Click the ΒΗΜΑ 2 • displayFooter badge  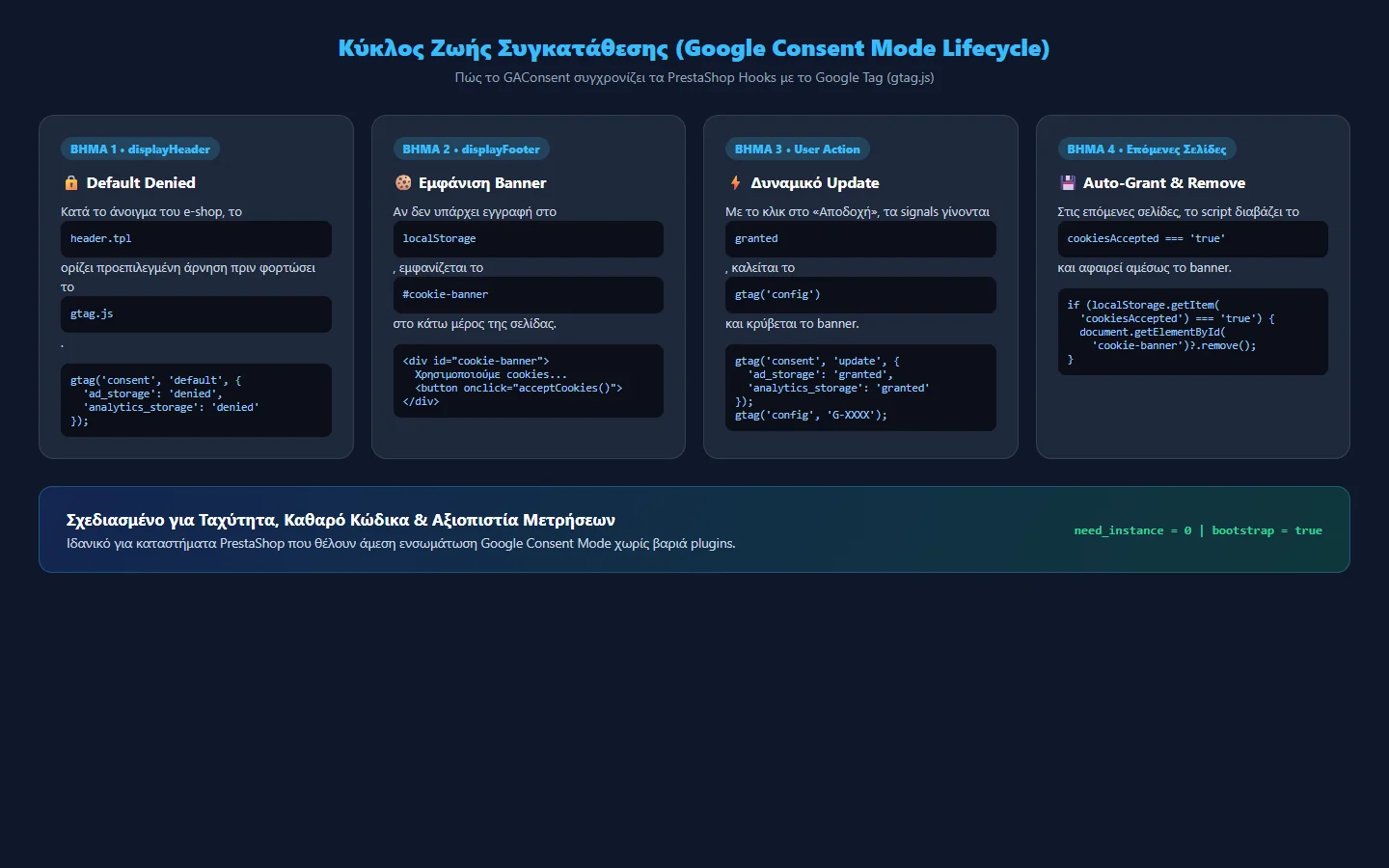point(471,149)
